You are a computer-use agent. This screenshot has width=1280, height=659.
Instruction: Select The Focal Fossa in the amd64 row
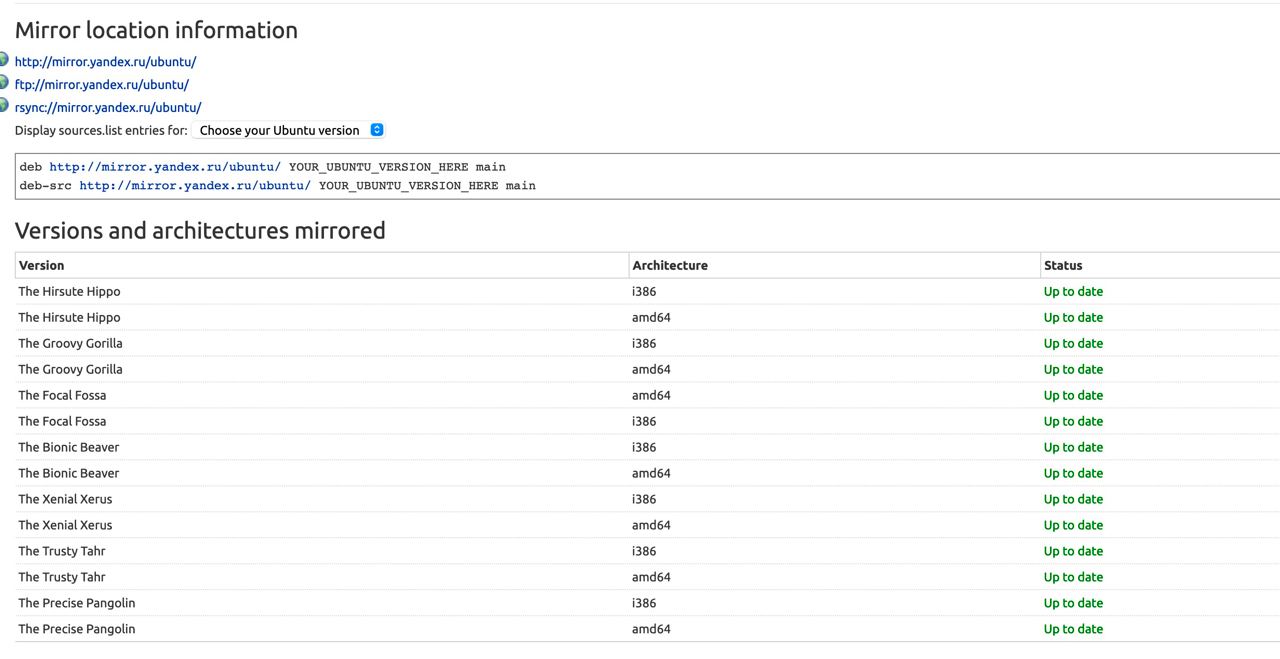click(x=62, y=395)
